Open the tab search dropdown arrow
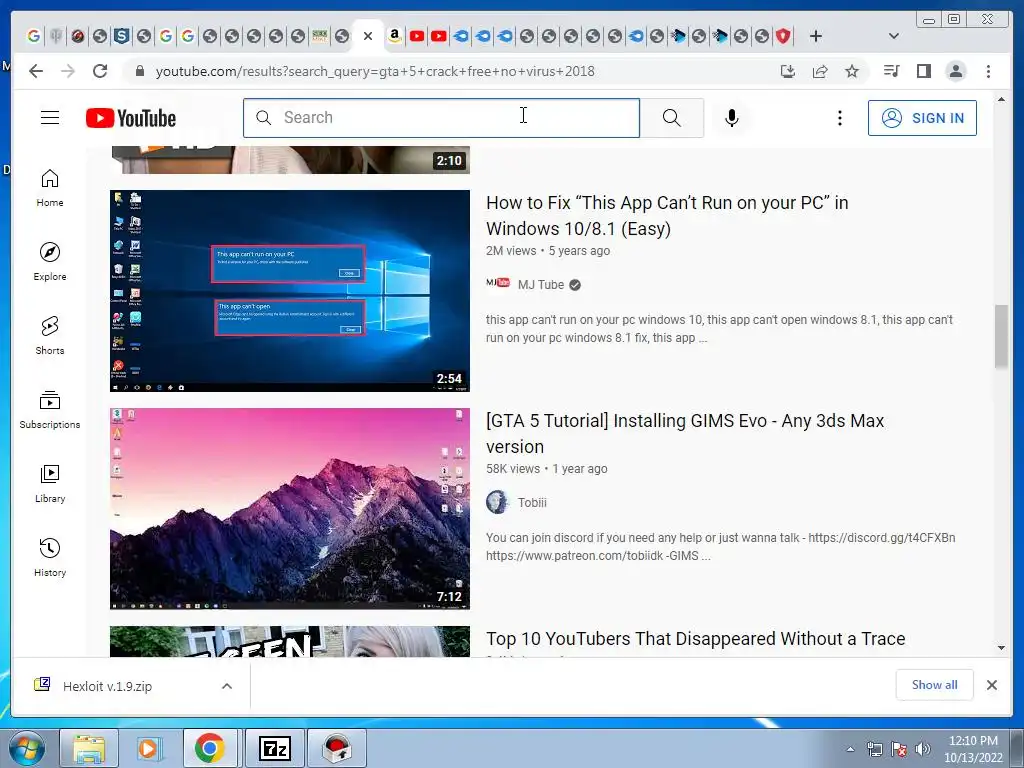 click(x=893, y=36)
